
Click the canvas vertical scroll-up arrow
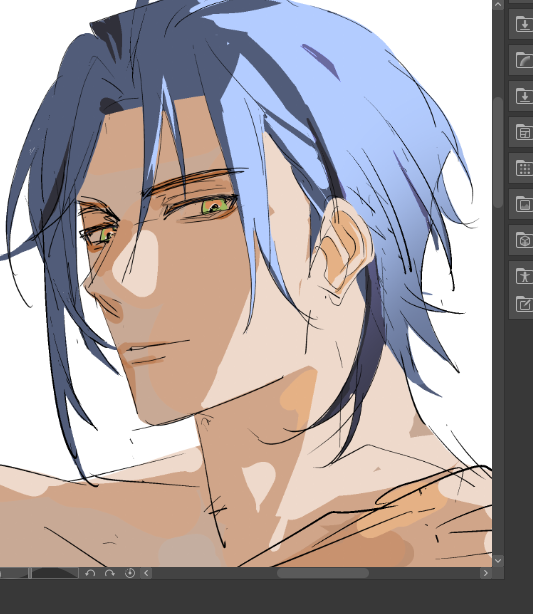click(x=498, y=5)
